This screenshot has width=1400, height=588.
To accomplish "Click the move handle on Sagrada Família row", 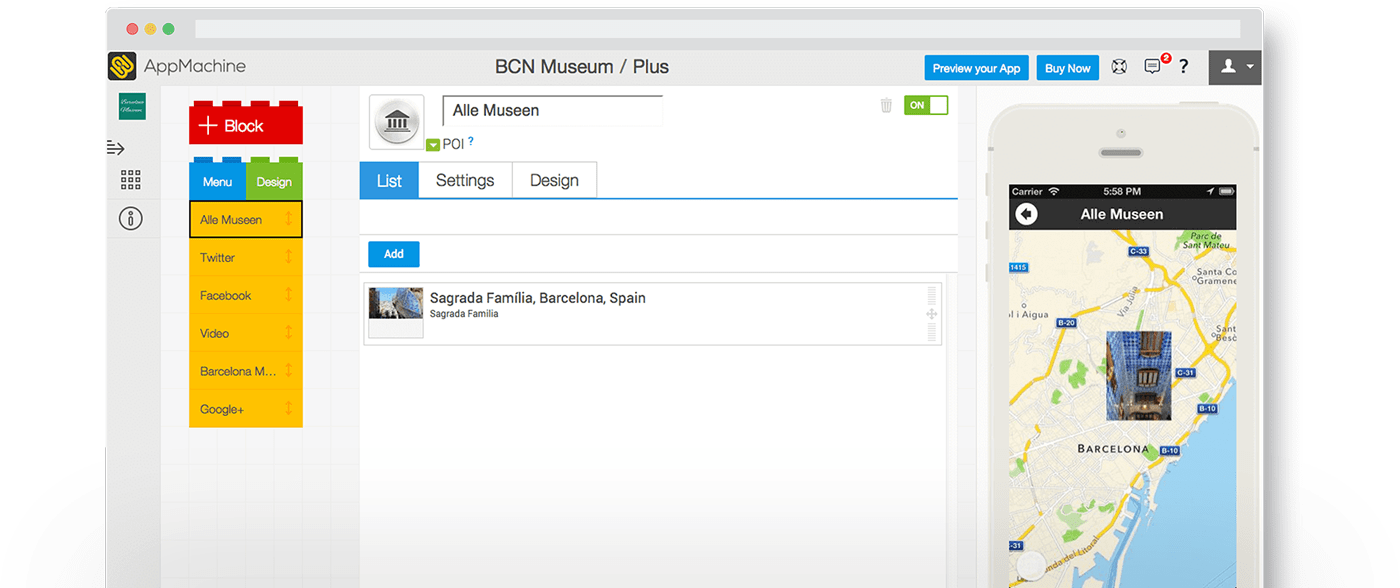I will coord(932,314).
